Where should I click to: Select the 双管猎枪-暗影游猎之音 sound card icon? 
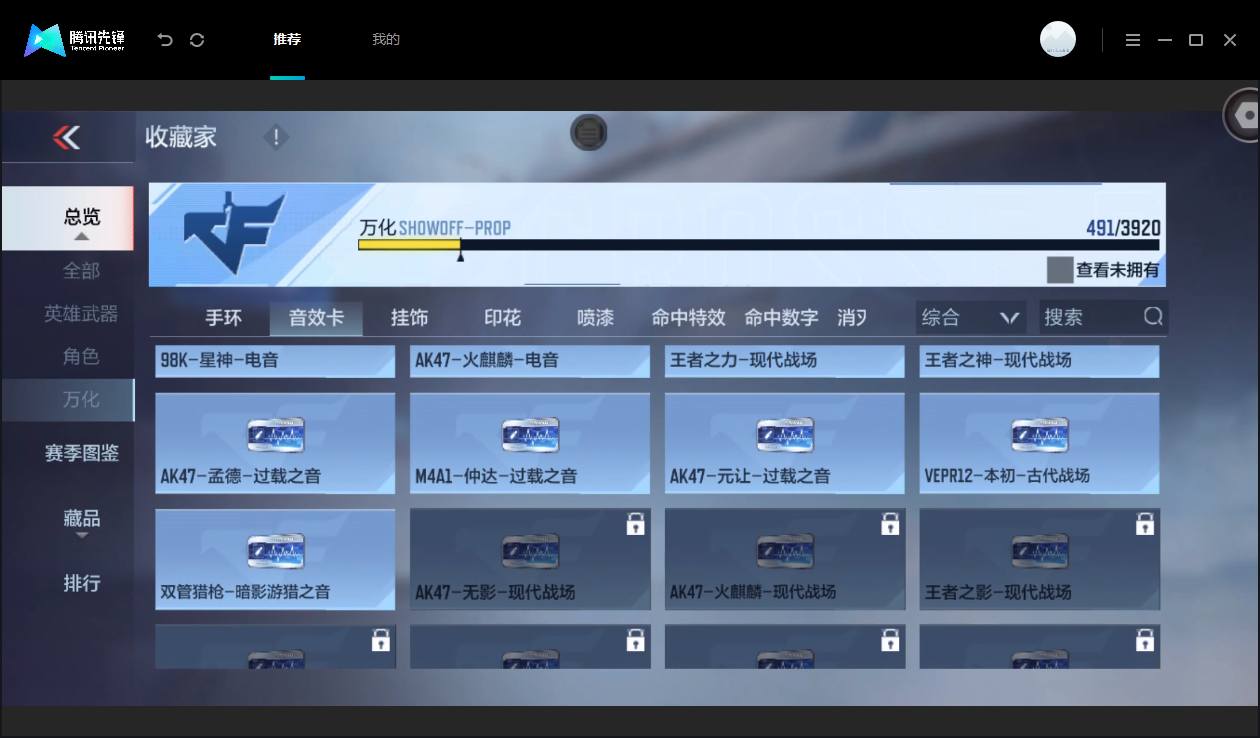275,551
